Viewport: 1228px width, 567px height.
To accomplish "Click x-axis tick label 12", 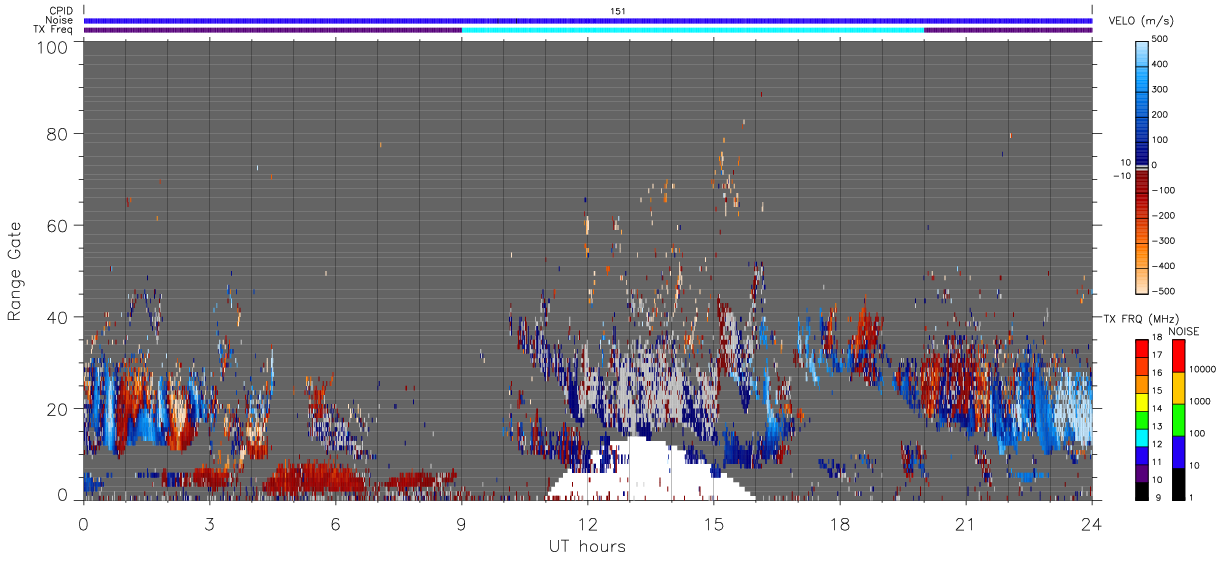I will click(587, 524).
